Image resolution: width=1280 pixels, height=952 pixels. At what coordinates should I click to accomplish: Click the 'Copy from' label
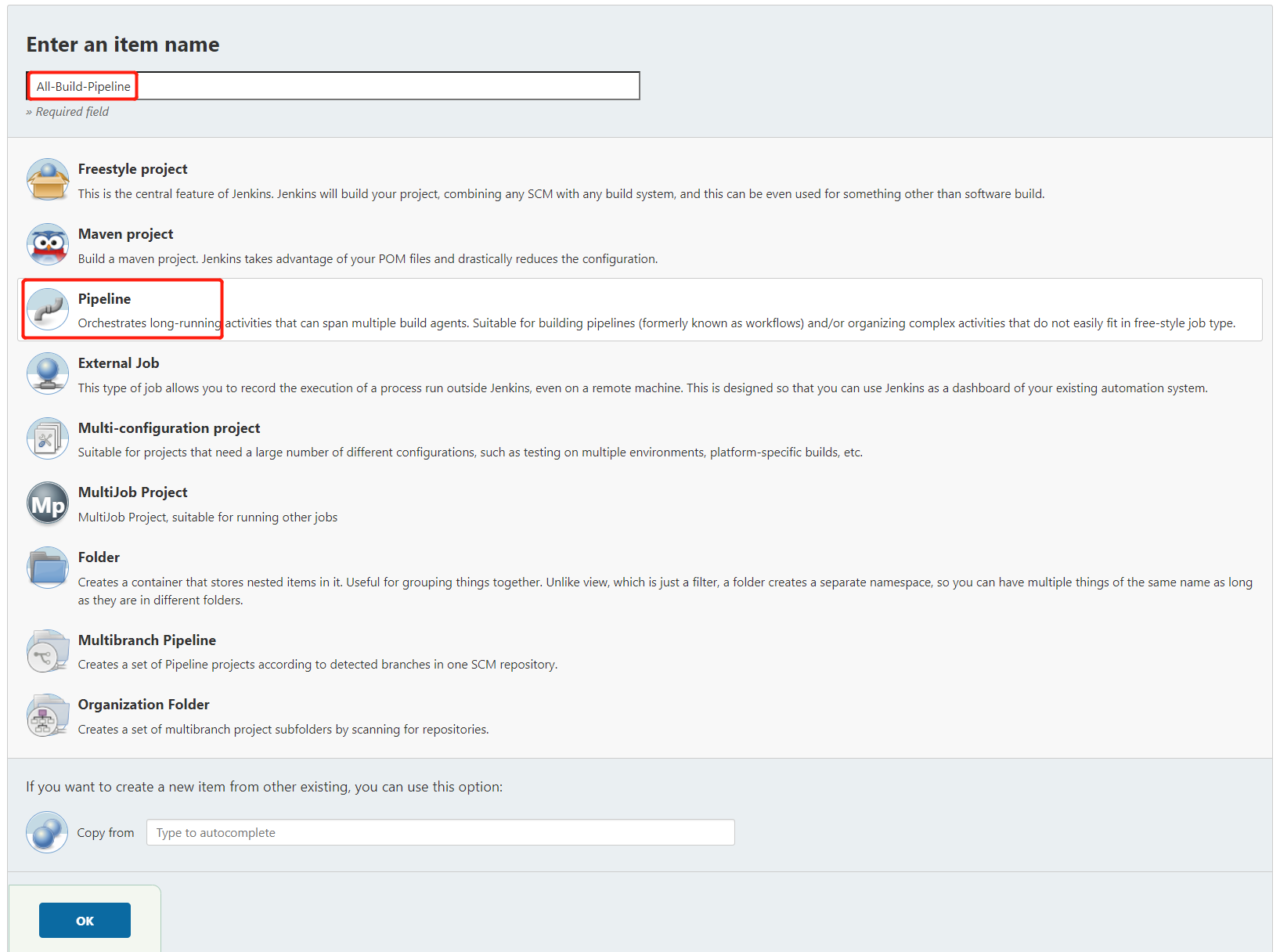(x=106, y=833)
